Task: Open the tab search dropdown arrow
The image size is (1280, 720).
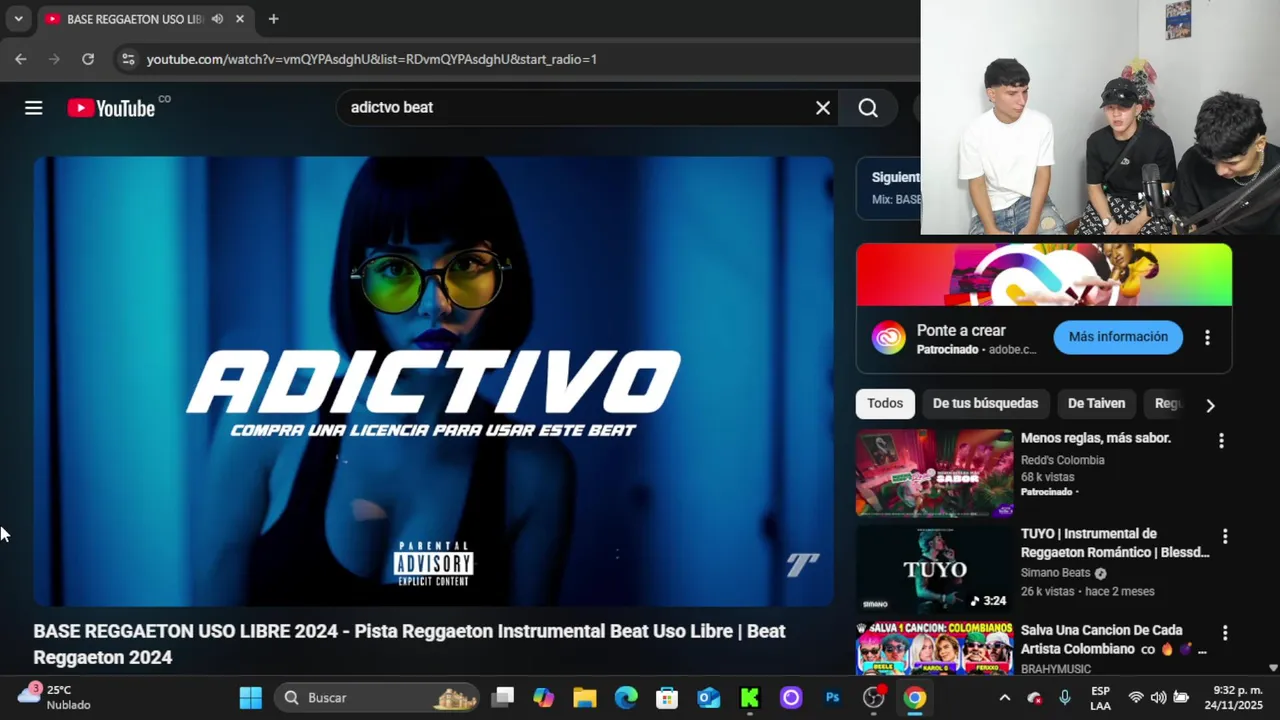Action: point(18,19)
